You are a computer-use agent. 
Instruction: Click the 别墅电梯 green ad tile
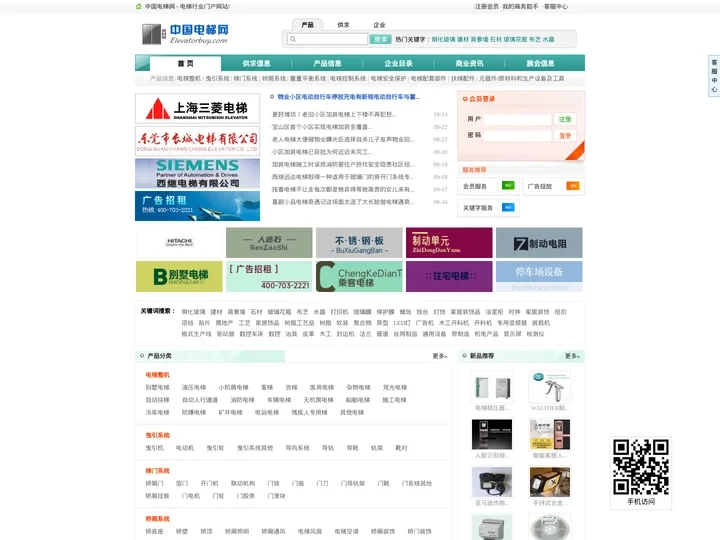pos(179,276)
